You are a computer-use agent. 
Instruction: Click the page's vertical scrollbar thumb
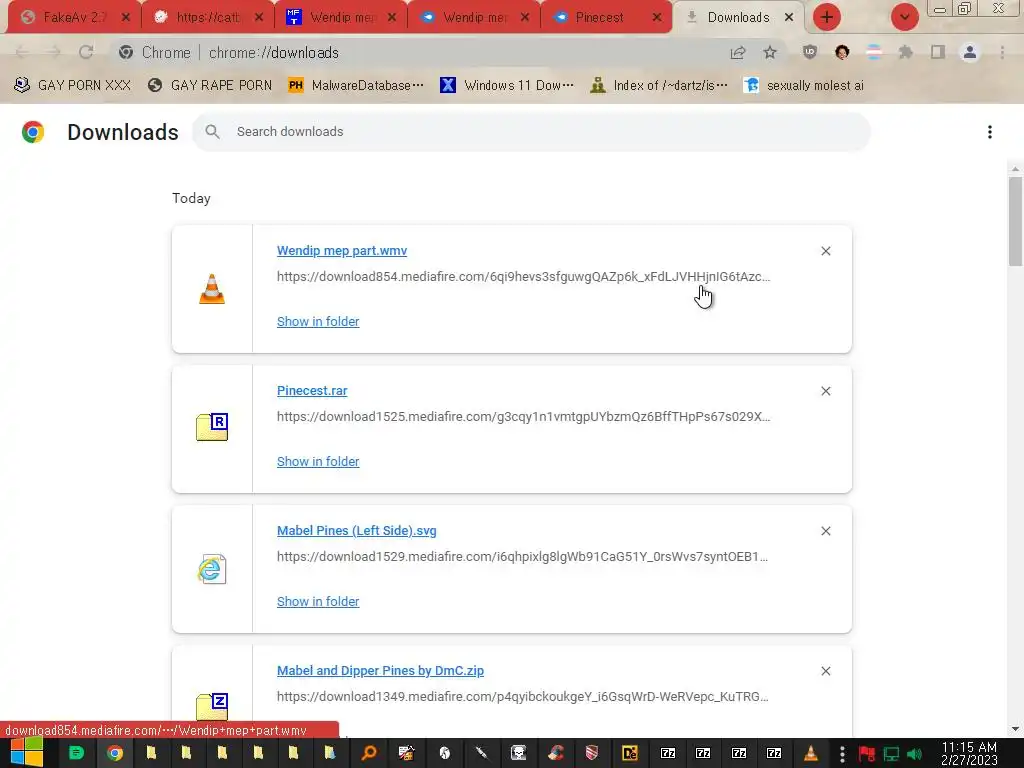(x=1015, y=221)
